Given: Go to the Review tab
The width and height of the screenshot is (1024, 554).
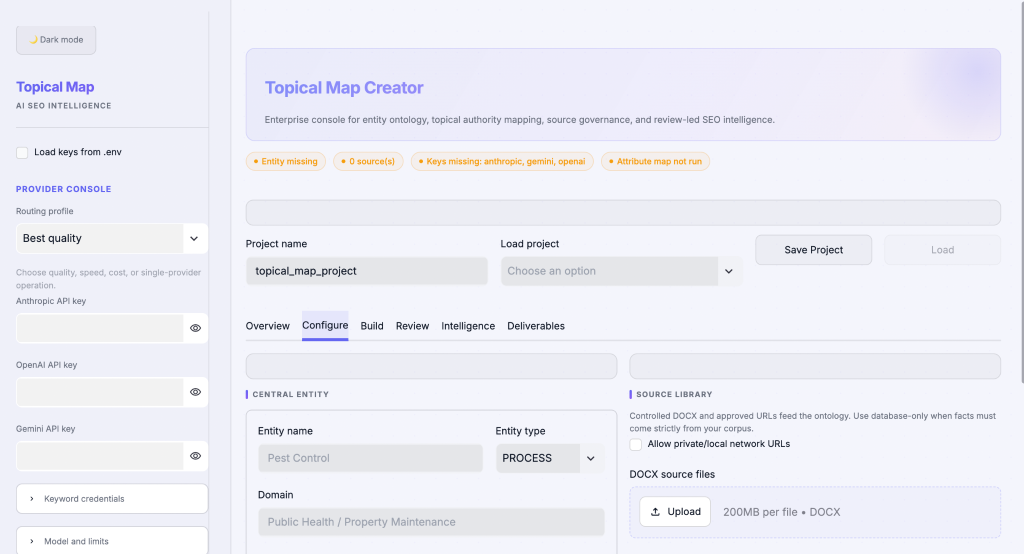Looking at the screenshot, I should (x=412, y=326).
